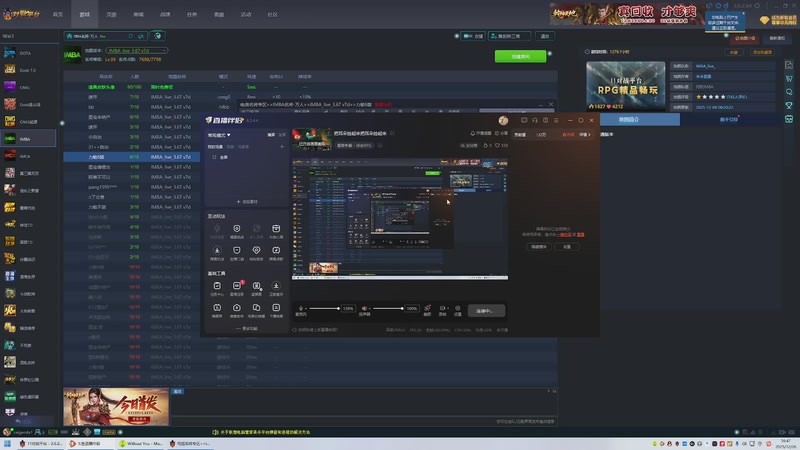Open the 社区 tab in the top navigation
Screen dimensions: 800x450
click(272, 14)
